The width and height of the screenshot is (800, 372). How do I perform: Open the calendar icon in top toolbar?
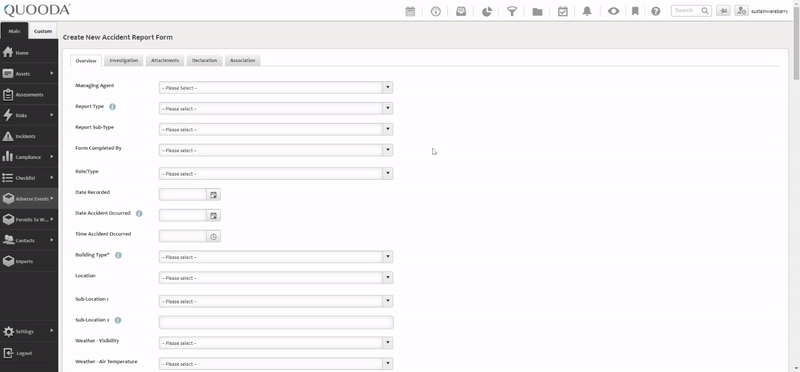coord(410,11)
